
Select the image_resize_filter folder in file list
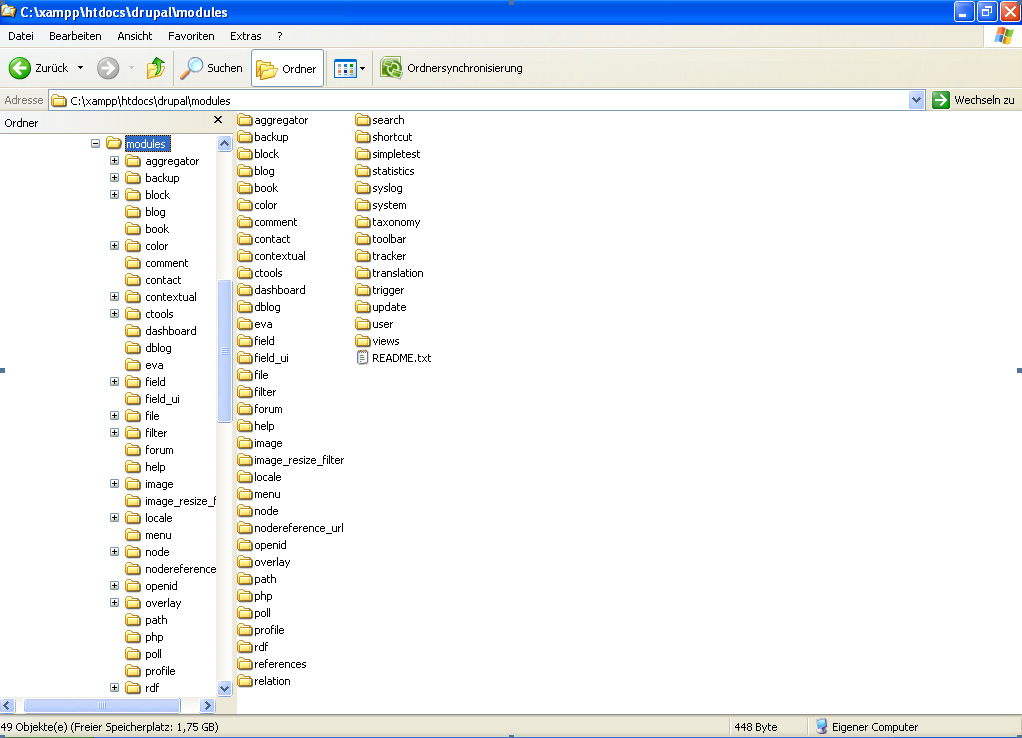click(x=245, y=460)
